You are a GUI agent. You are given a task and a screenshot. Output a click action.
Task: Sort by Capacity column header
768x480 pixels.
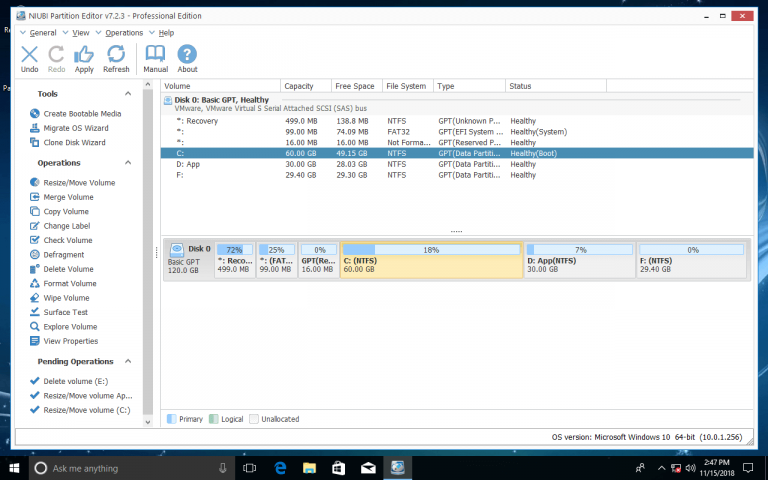(x=306, y=86)
